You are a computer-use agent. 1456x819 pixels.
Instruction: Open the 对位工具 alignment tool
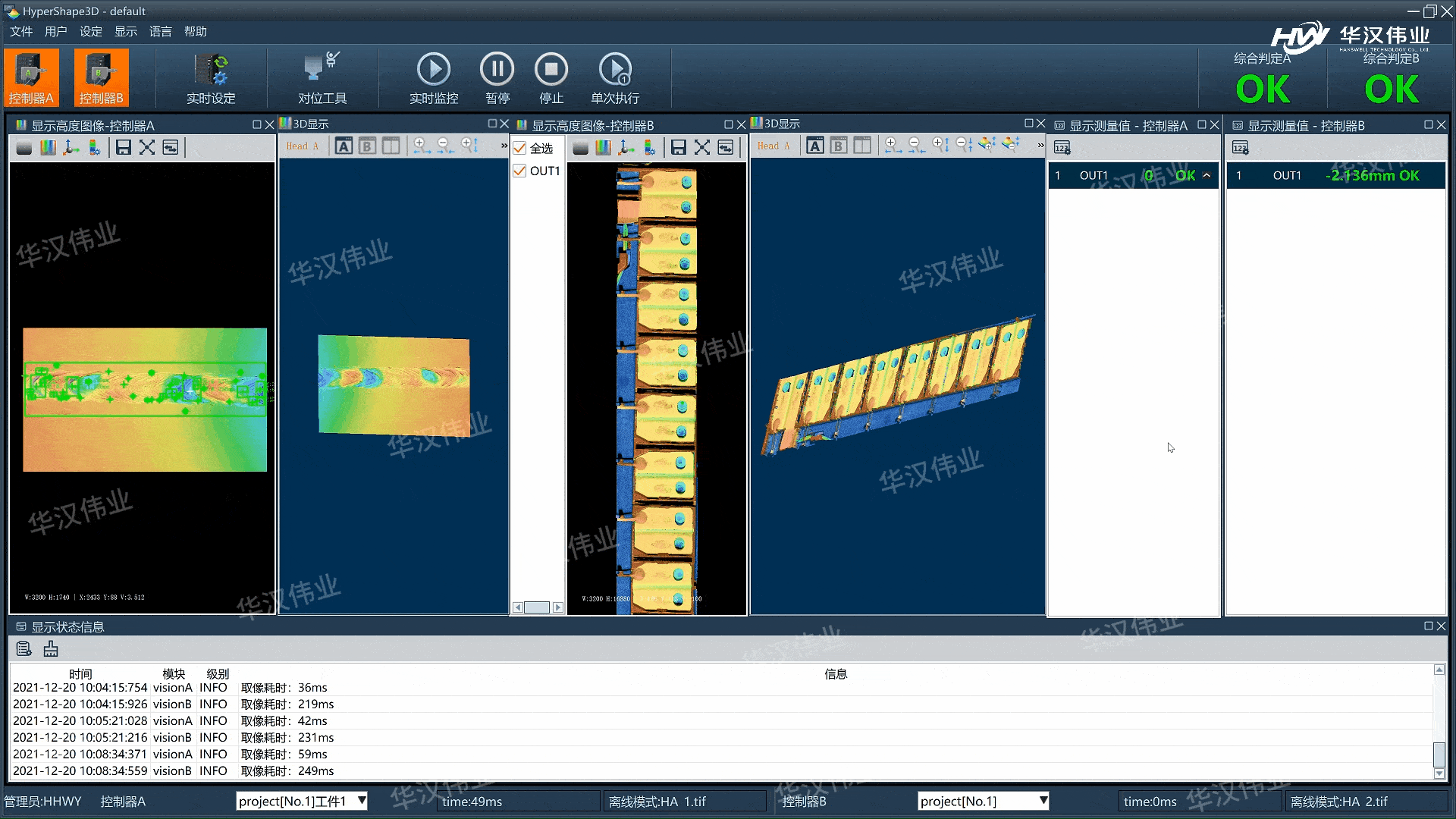(x=322, y=79)
